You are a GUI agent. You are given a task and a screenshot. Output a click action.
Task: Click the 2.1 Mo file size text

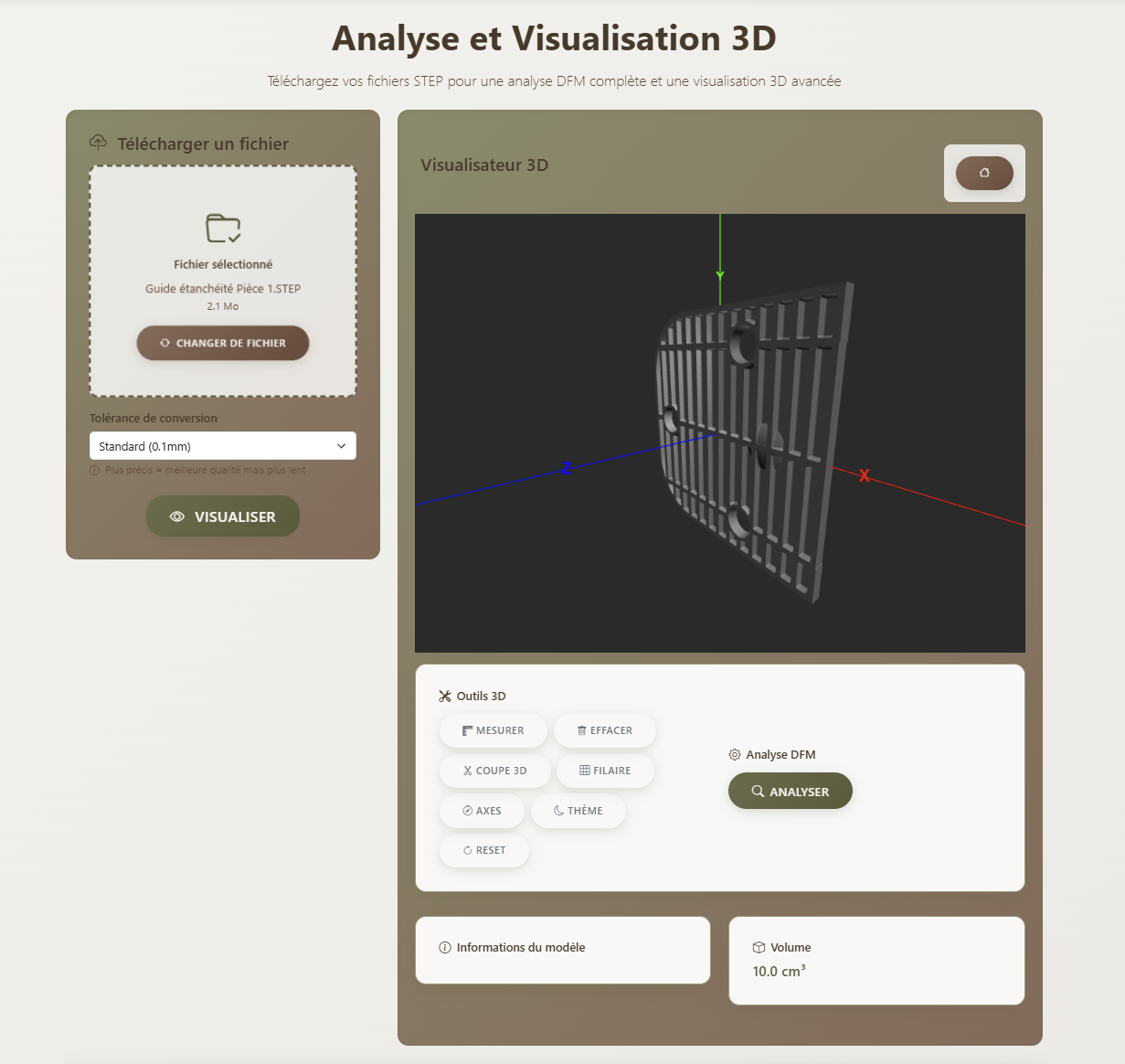pyautogui.click(x=223, y=306)
